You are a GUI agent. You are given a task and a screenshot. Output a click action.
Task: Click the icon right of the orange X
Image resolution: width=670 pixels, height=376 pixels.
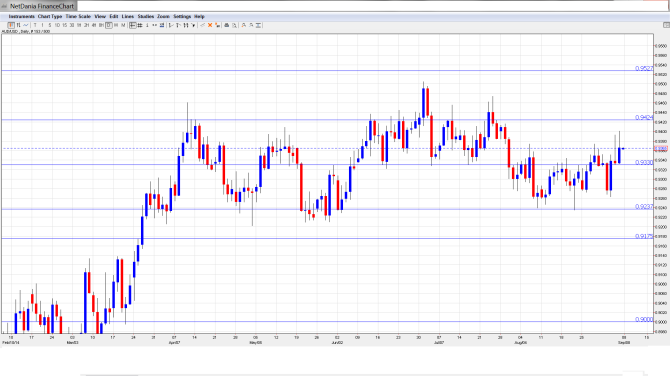point(217,26)
